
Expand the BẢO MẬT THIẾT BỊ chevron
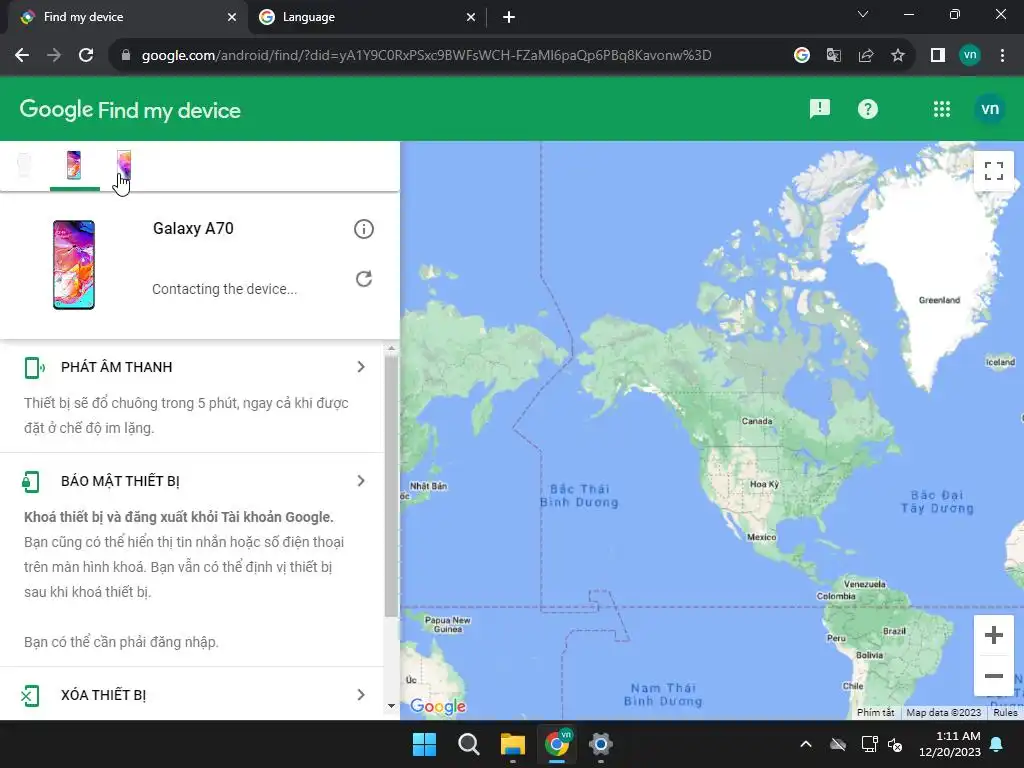[x=361, y=481]
